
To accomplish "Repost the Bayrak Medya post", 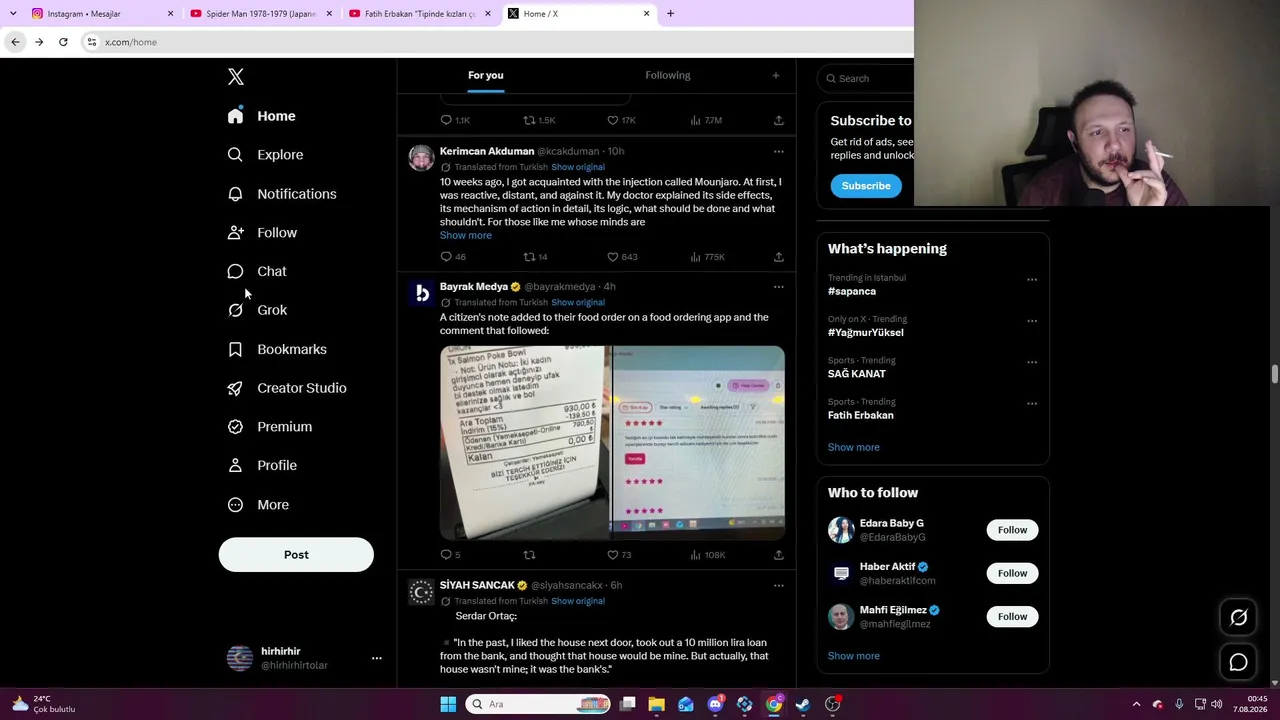I will [x=530, y=555].
